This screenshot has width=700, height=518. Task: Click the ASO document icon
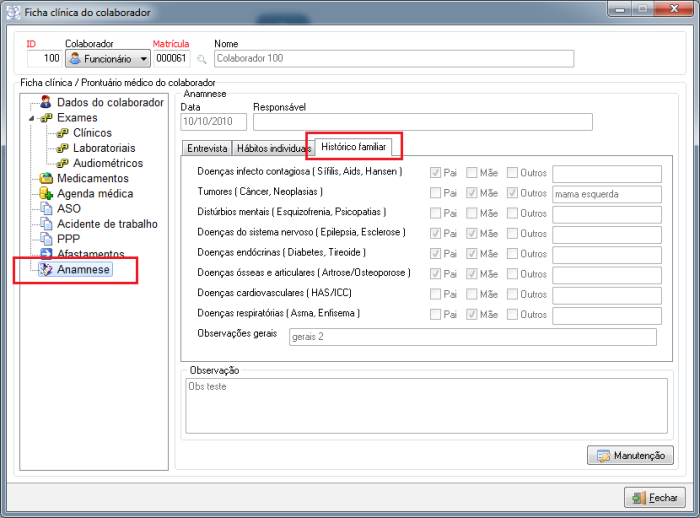point(46,209)
